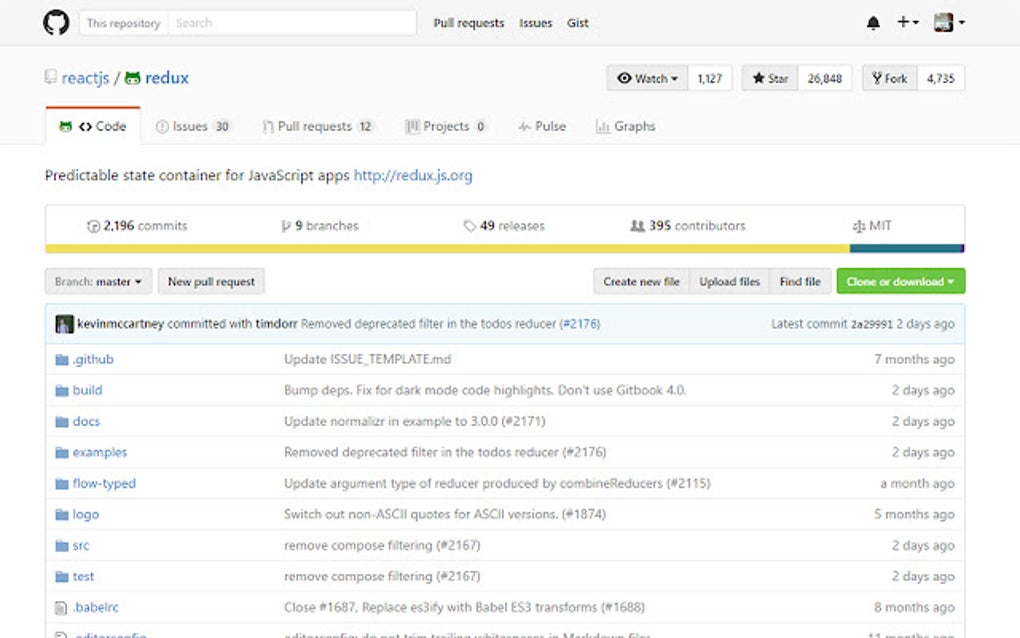The width and height of the screenshot is (1020, 638).
Task: Open the .github folder
Action: [93, 359]
